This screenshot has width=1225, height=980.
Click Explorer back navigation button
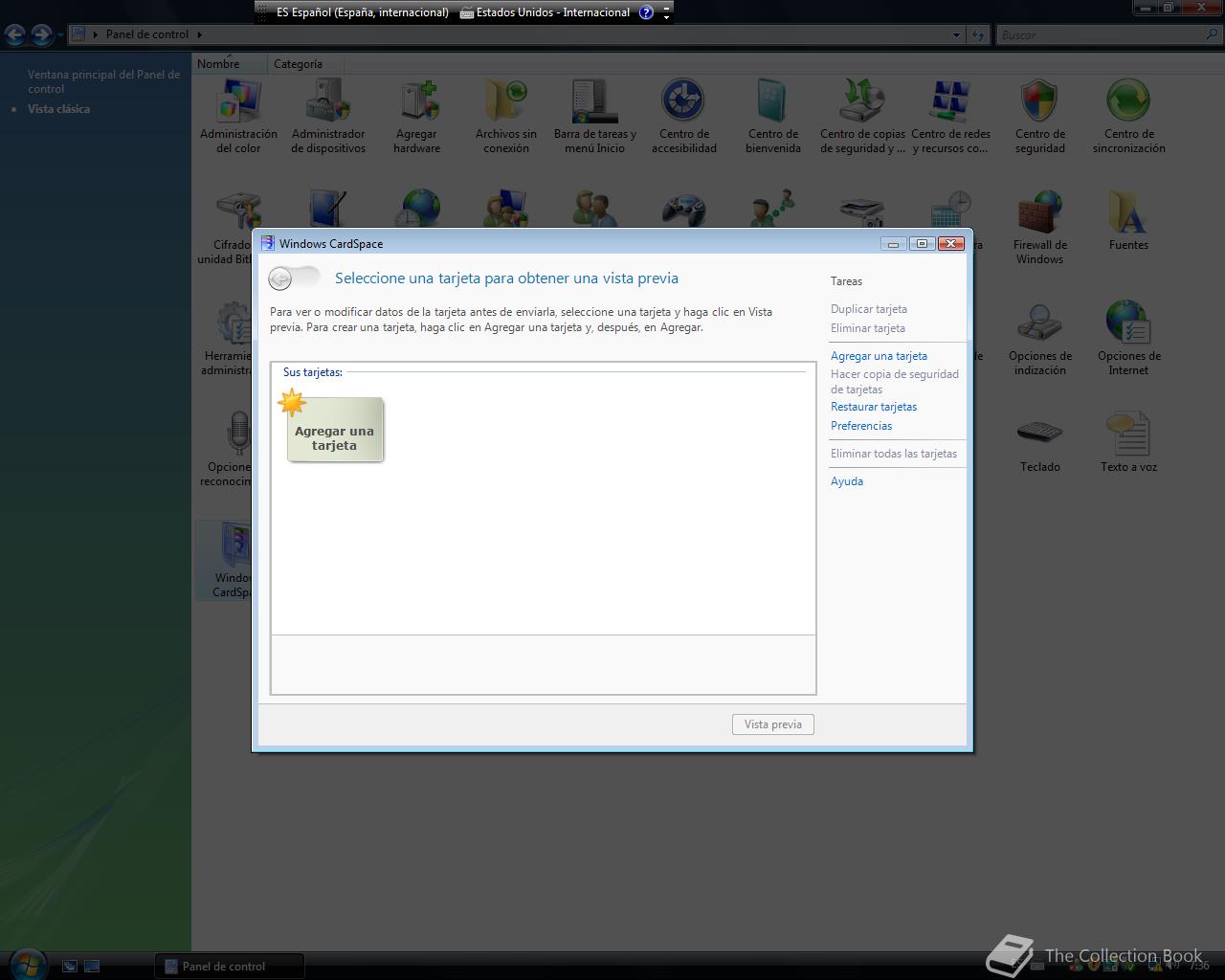(x=14, y=34)
